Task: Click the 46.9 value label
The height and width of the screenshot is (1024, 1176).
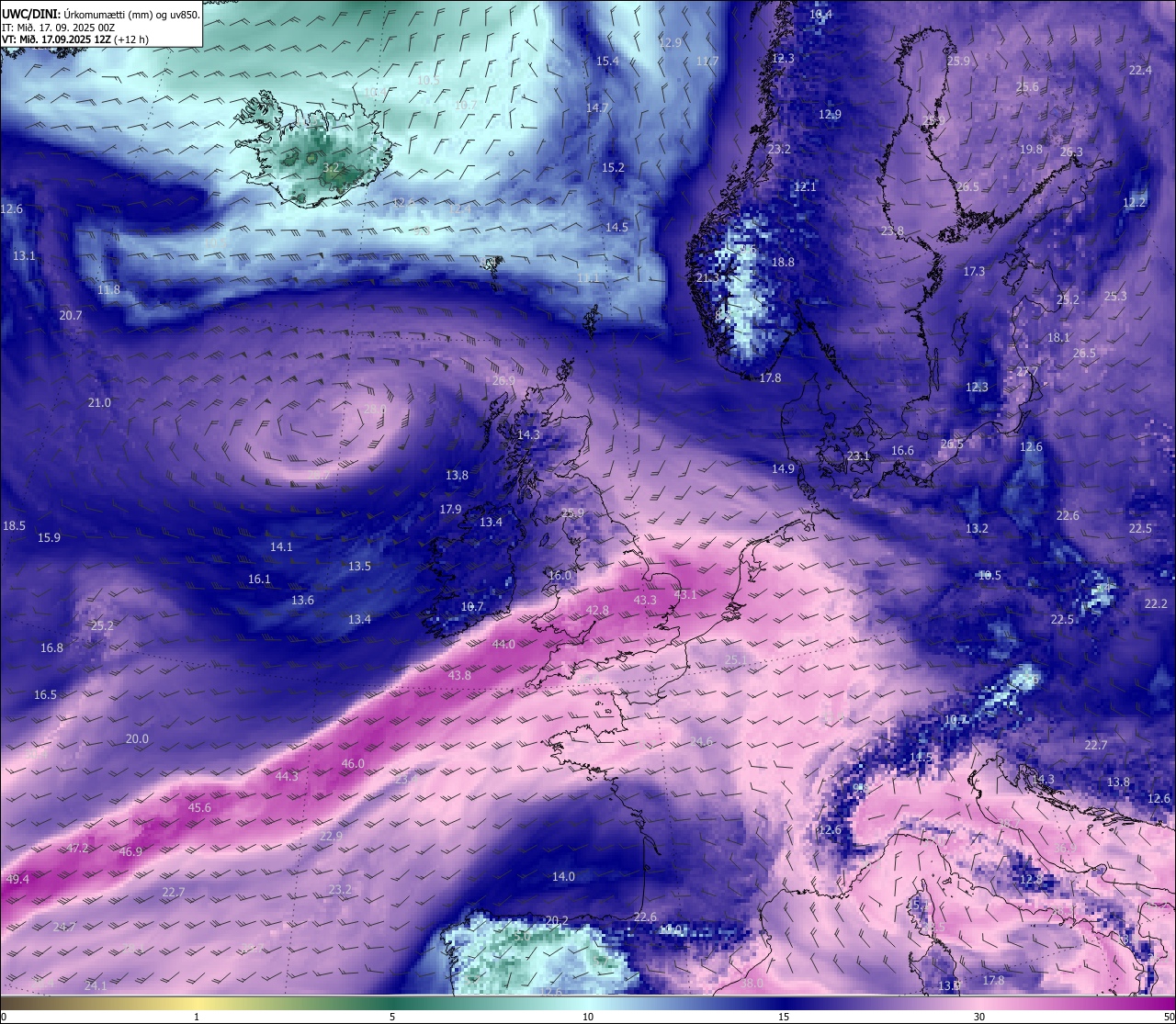Action: click(130, 851)
